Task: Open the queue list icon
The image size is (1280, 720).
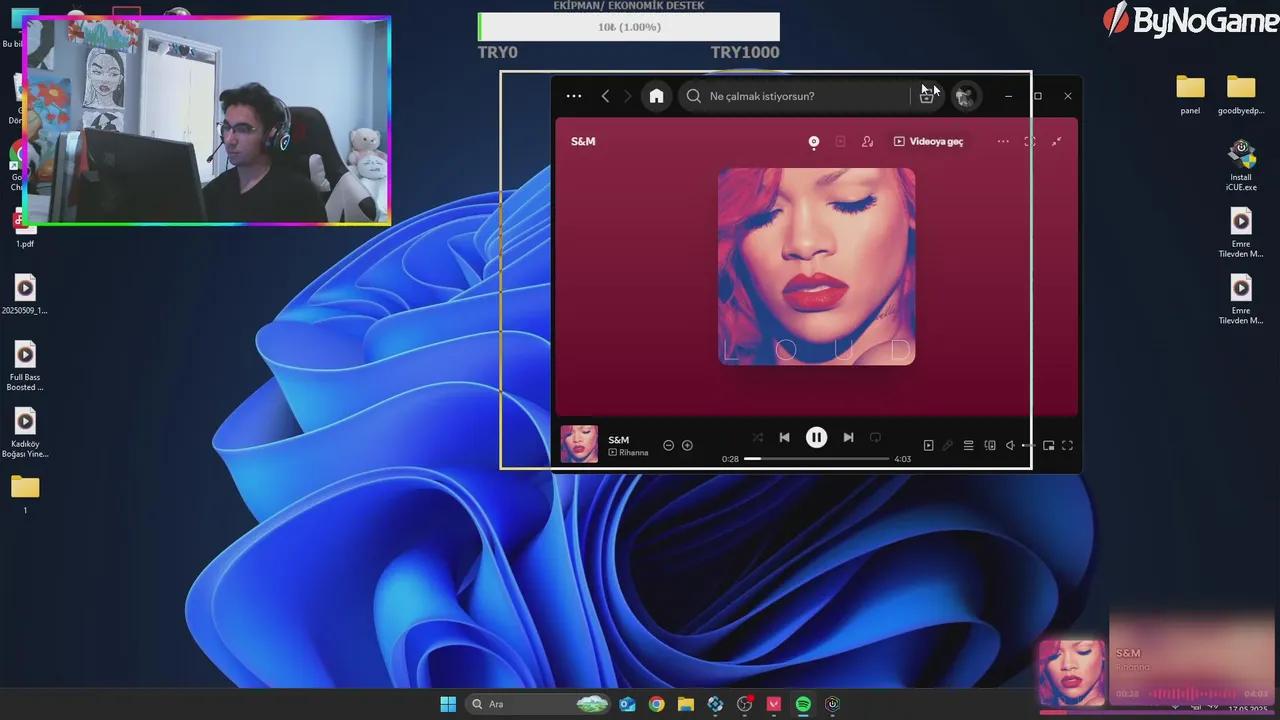Action: [x=968, y=445]
